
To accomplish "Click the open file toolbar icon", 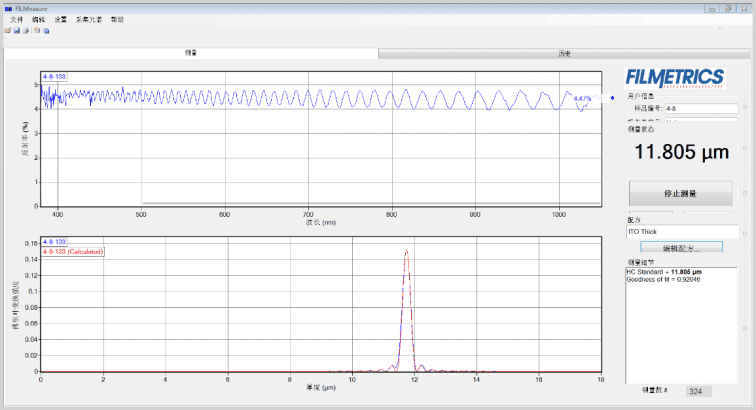I will (8, 30).
